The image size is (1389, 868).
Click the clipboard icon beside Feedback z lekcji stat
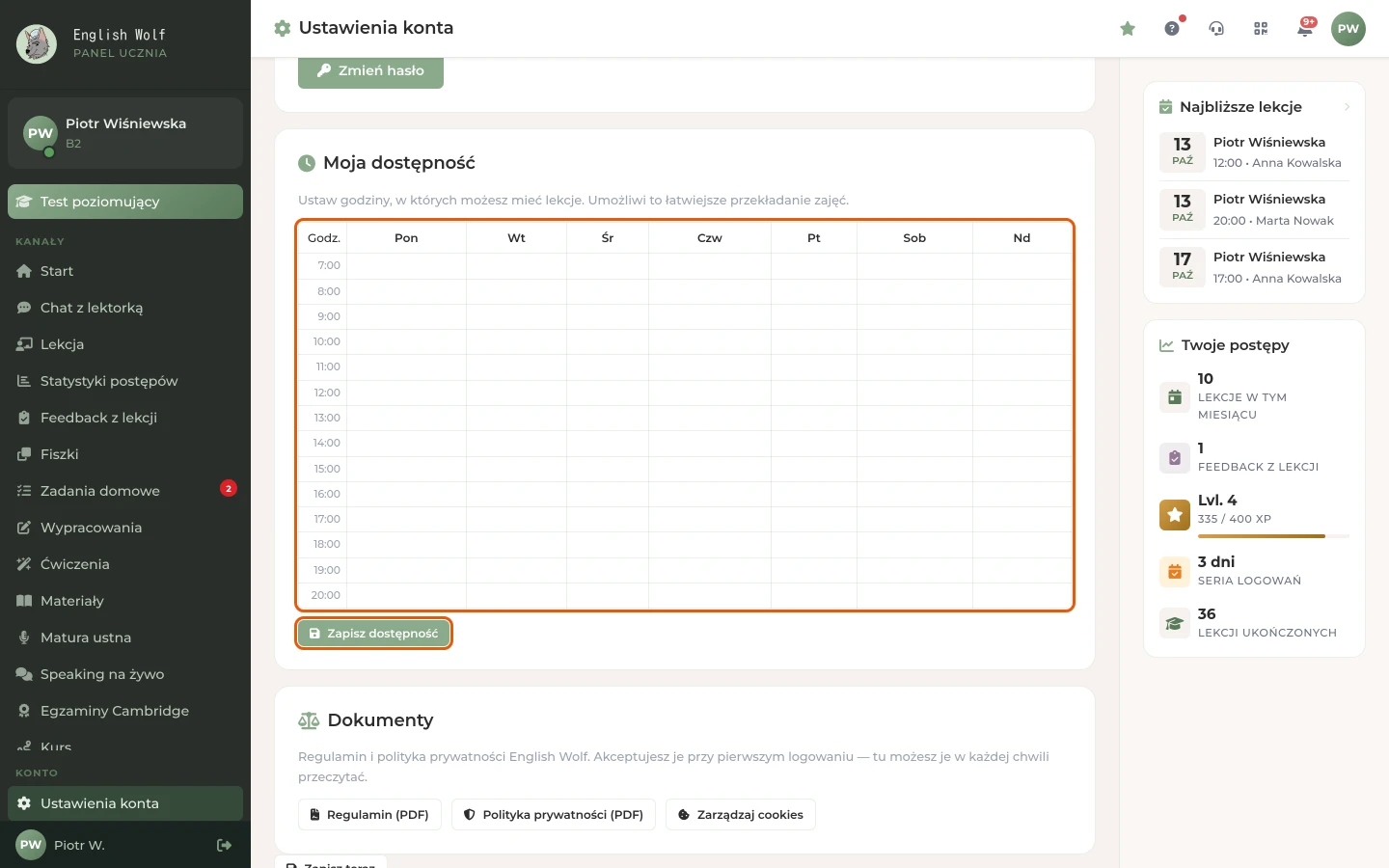pos(1175,458)
